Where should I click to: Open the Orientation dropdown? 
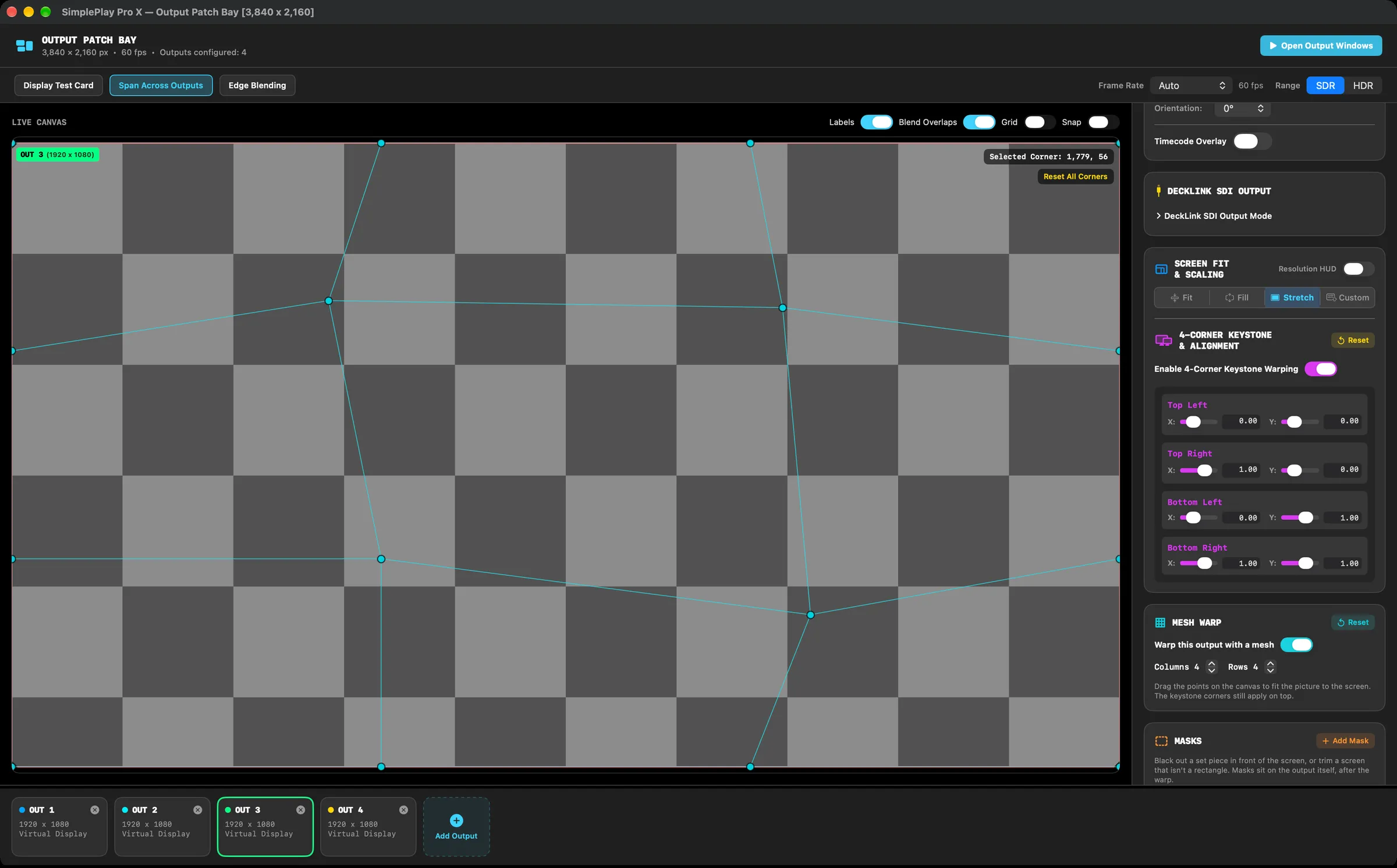(1242, 108)
